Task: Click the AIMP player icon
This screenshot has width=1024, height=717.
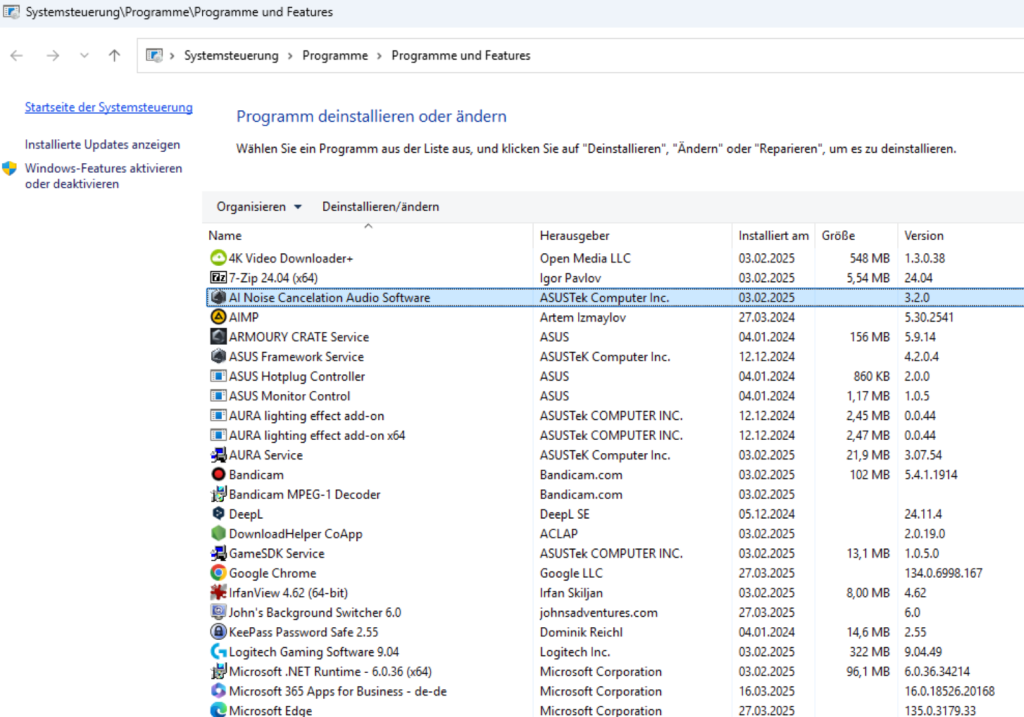Action: click(219, 317)
